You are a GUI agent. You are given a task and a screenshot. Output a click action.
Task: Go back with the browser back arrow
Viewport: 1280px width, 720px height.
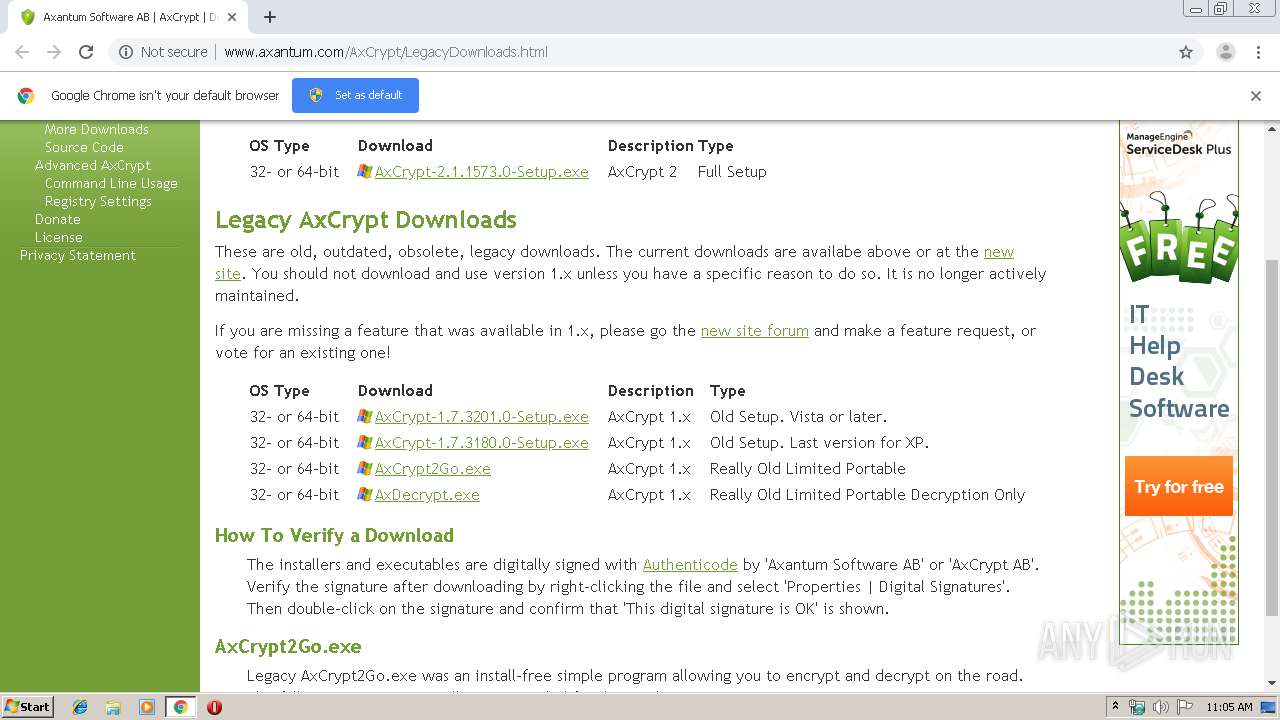pos(22,52)
